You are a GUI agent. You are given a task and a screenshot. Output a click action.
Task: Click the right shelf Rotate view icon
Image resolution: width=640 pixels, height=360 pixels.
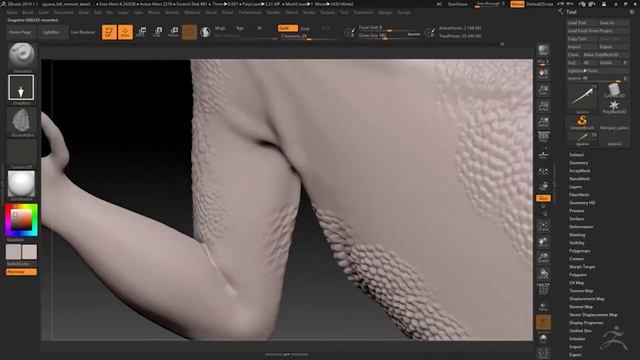pos(543,273)
